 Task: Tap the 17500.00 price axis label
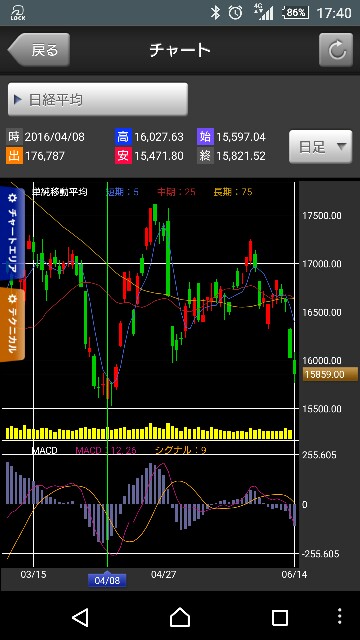click(x=322, y=216)
